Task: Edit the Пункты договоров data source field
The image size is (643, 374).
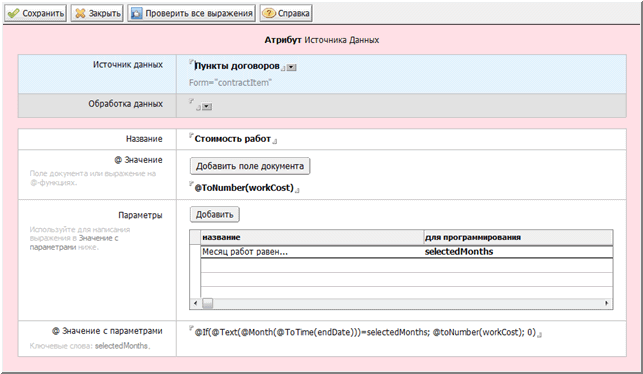Action: pos(237,66)
